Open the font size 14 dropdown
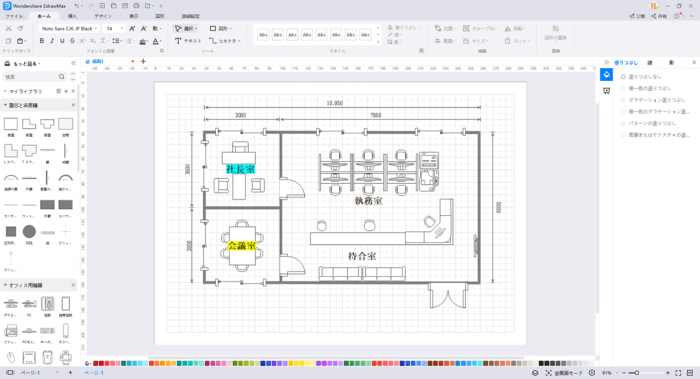Image resolution: width=700 pixels, height=379 pixels. point(114,28)
